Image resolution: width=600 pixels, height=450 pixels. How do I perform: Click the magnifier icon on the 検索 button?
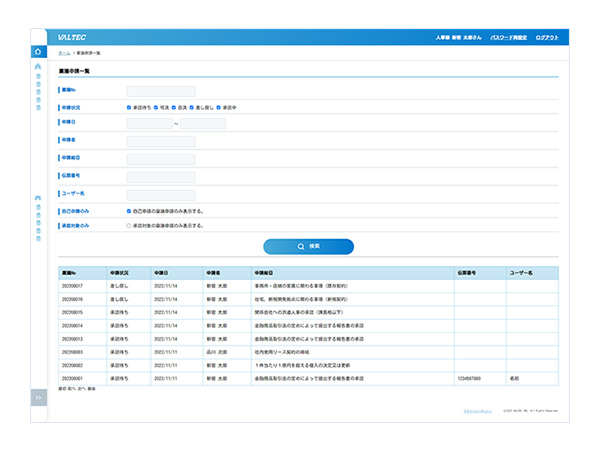coord(300,246)
